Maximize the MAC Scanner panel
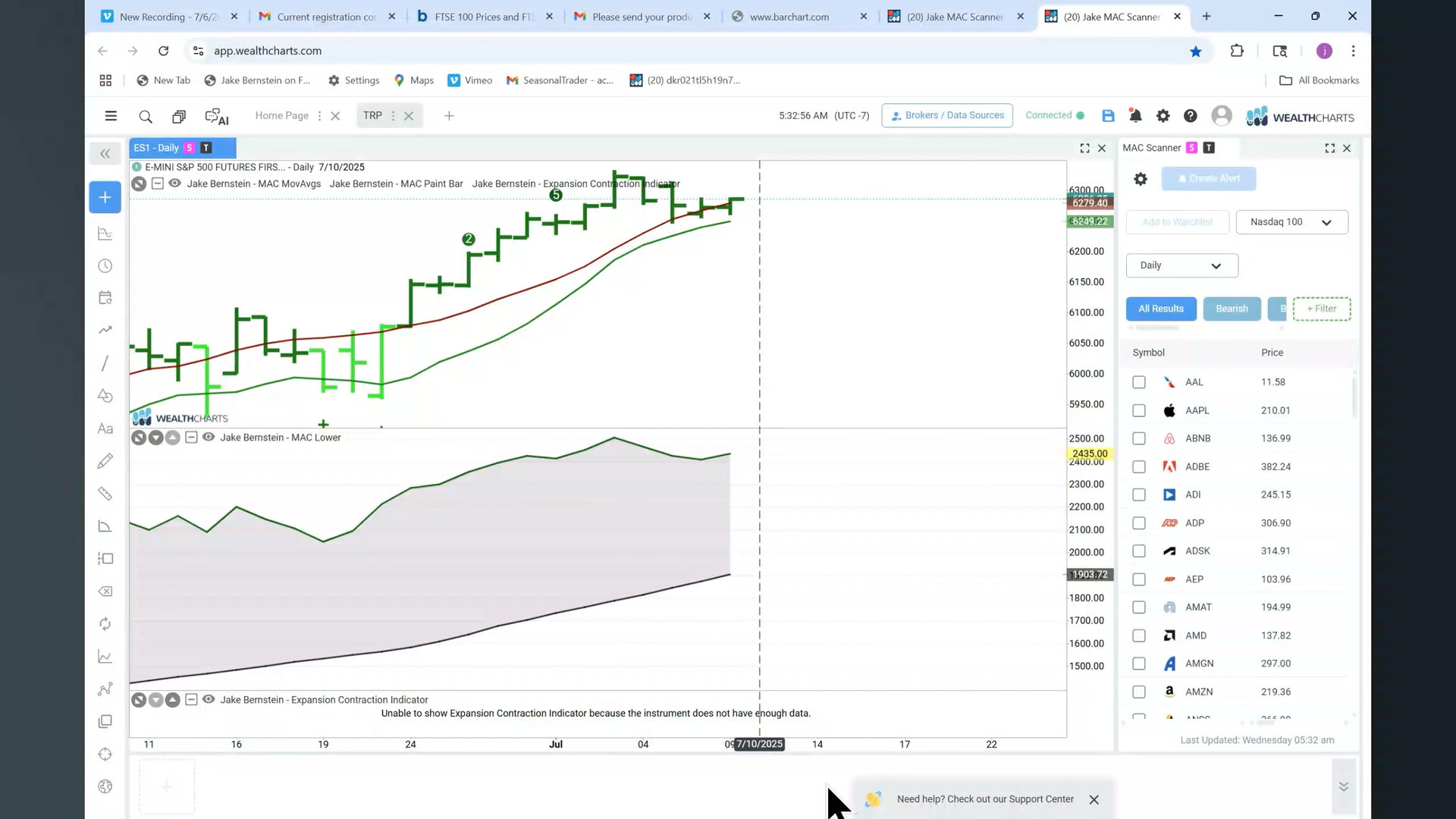The image size is (1456, 819). pyautogui.click(x=1330, y=149)
